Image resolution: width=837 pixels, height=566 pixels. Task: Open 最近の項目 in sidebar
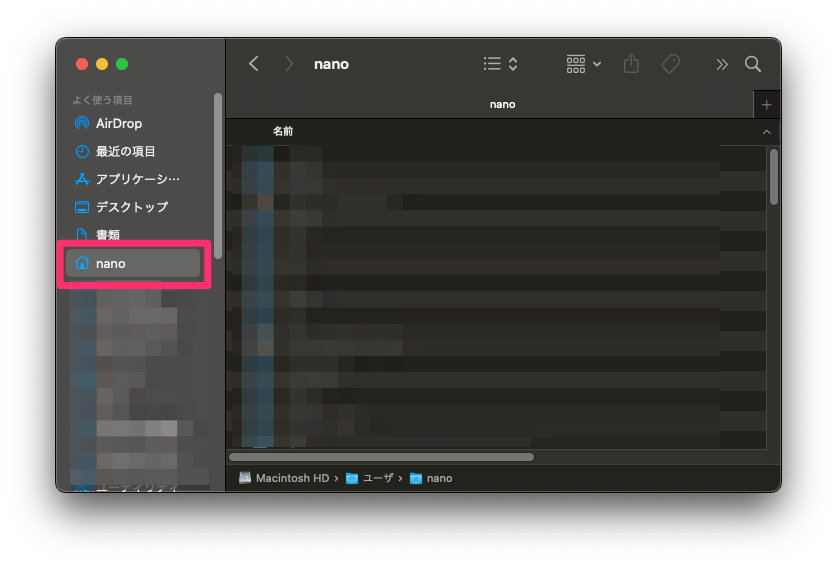(125, 151)
